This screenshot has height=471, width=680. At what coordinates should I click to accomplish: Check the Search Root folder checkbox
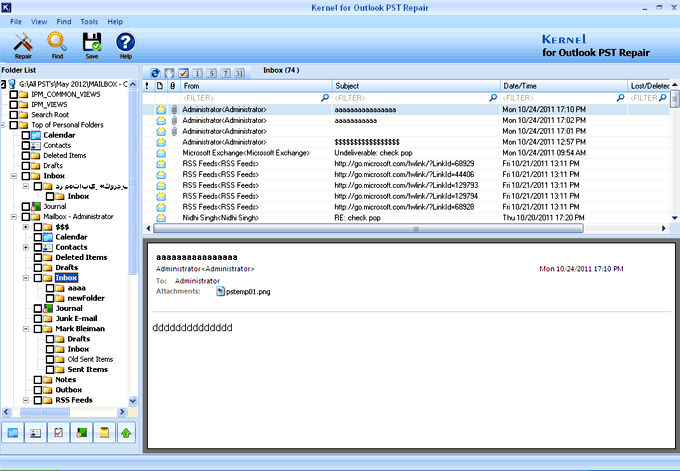13,114
